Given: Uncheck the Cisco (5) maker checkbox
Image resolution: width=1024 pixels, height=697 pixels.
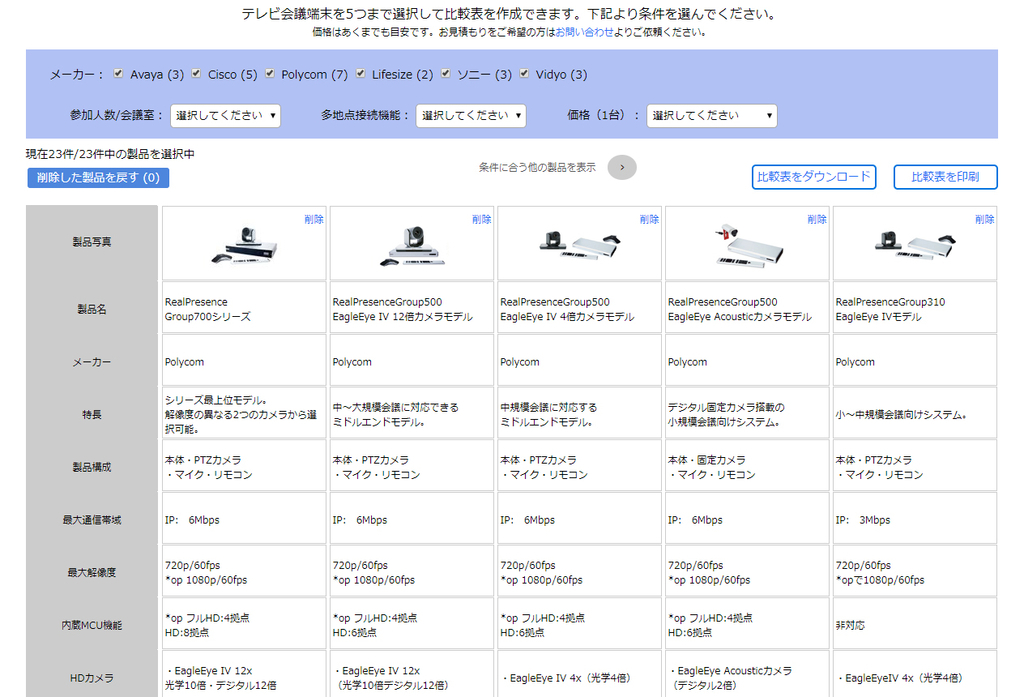Looking at the screenshot, I should click(x=196, y=73).
